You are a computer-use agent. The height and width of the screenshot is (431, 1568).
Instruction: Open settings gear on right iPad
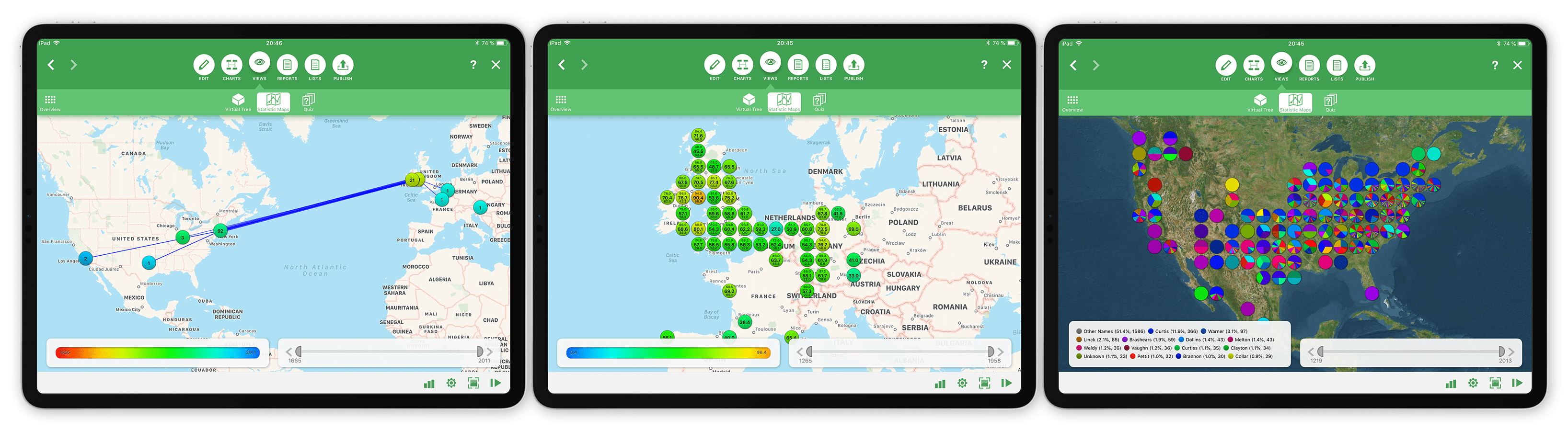[x=1473, y=383]
